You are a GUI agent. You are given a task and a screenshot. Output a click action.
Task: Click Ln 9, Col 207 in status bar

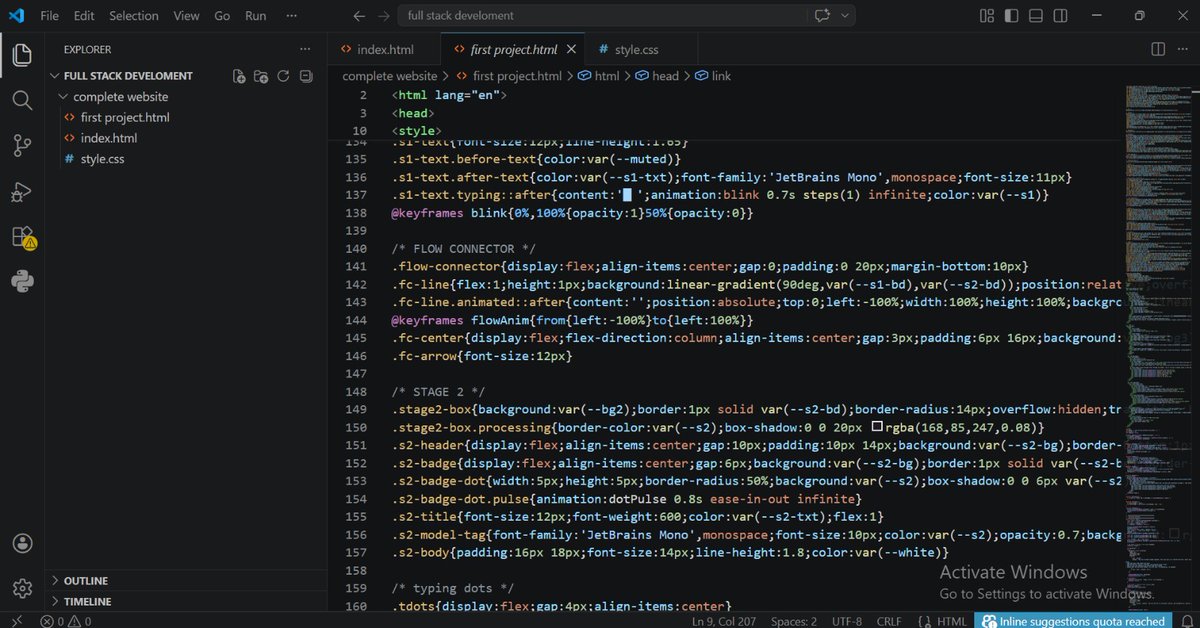tap(726, 621)
